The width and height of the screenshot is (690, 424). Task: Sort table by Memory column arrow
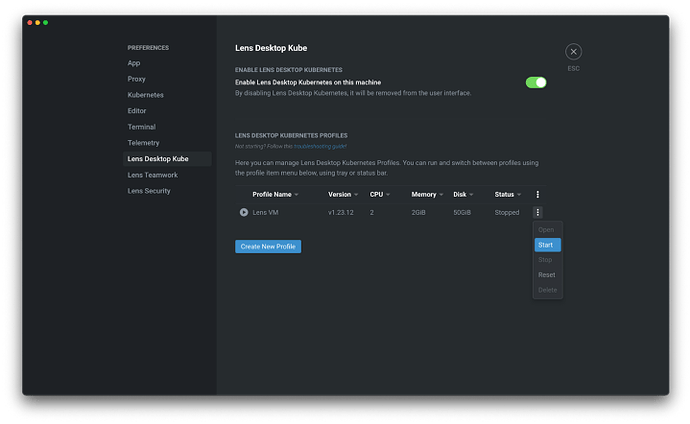pos(442,195)
